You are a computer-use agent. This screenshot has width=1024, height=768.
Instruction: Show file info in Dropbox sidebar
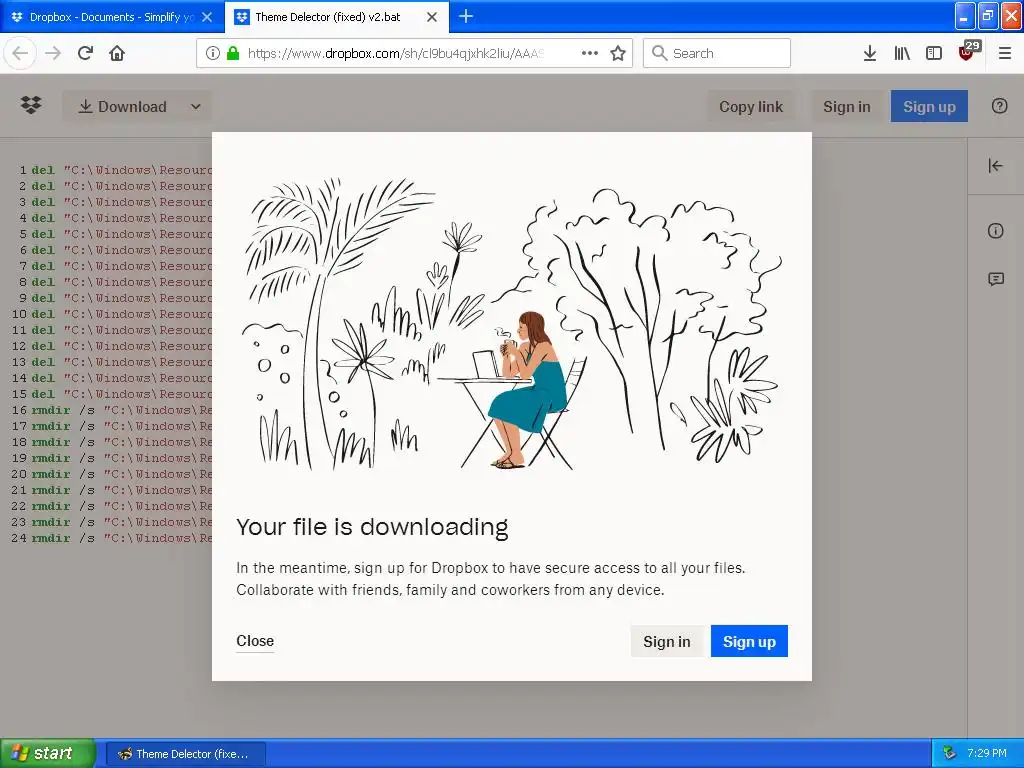point(995,231)
